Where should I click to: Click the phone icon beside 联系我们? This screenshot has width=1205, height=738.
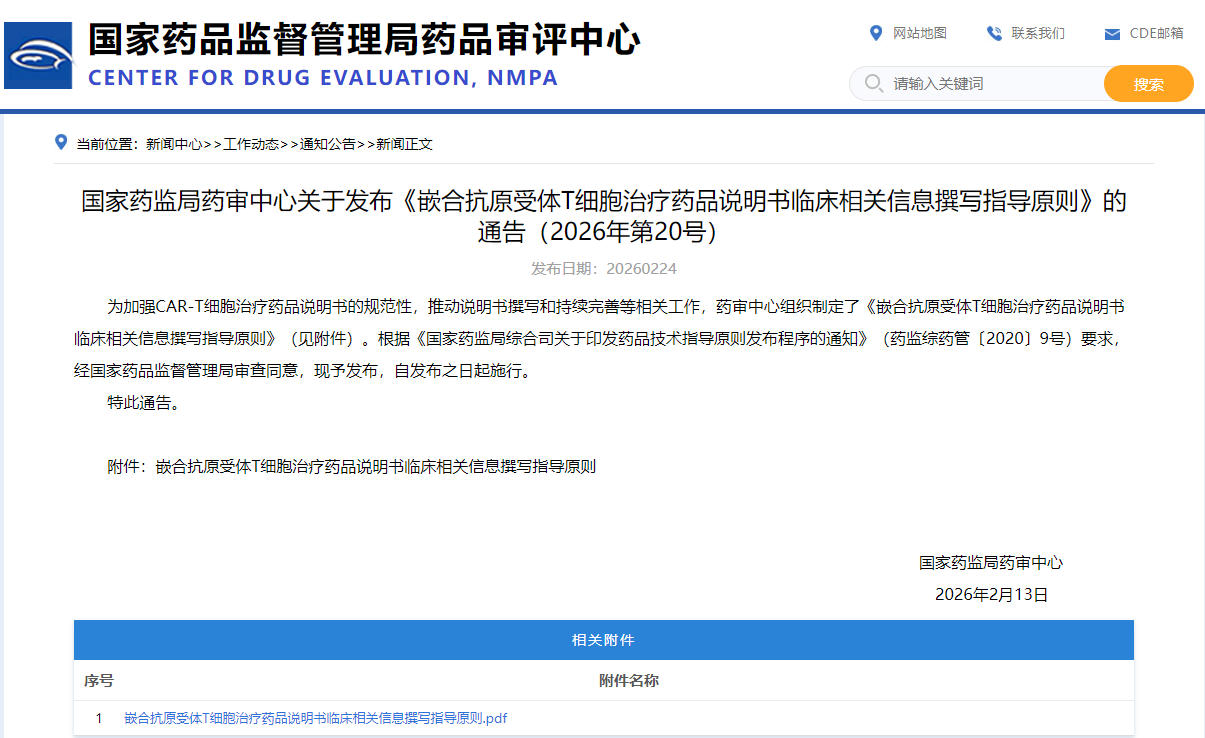tap(994, 33)
